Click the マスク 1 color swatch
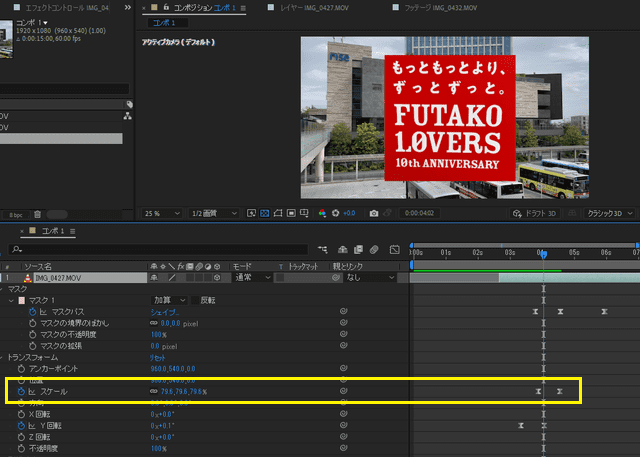Screen dimensions: 640x457 [22, 300]
